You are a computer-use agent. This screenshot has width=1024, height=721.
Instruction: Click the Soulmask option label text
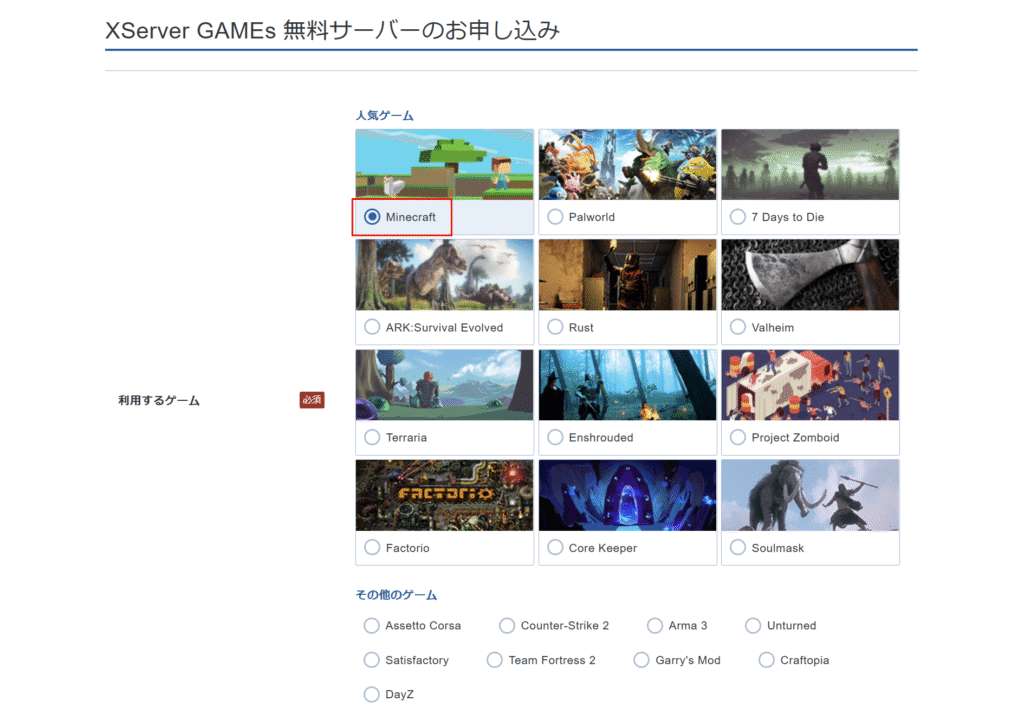tap(777, 548)
